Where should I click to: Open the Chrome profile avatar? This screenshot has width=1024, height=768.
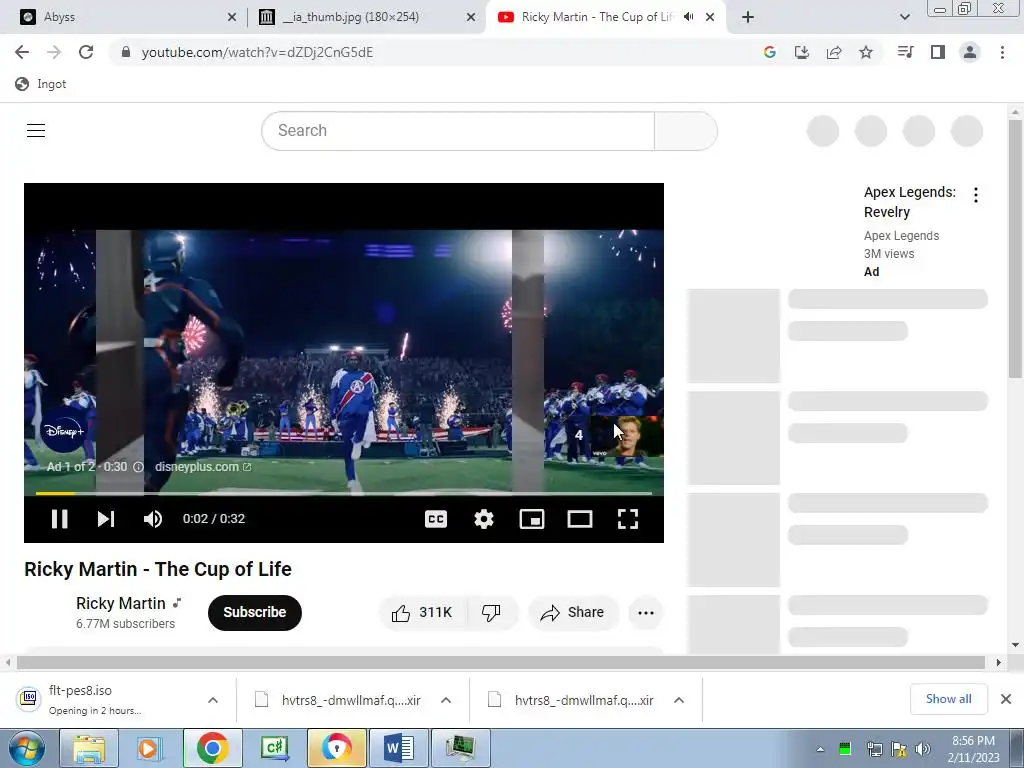tap(970, 52)
